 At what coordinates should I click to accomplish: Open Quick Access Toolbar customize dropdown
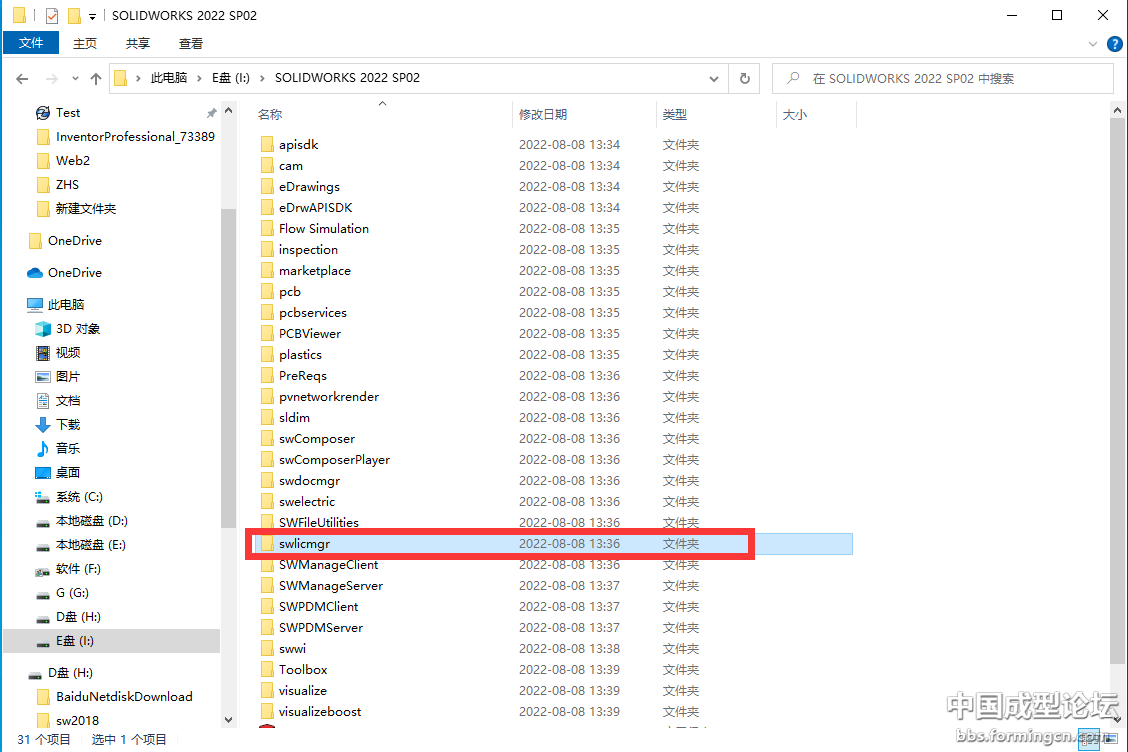tap(93, 16)
